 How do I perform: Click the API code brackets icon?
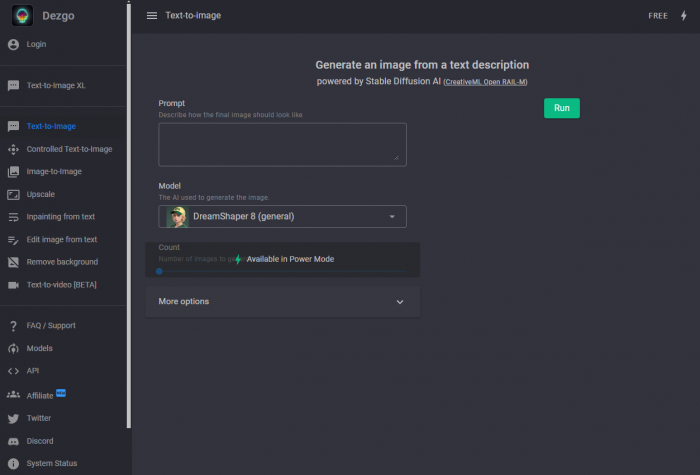(x=13, y=371)
